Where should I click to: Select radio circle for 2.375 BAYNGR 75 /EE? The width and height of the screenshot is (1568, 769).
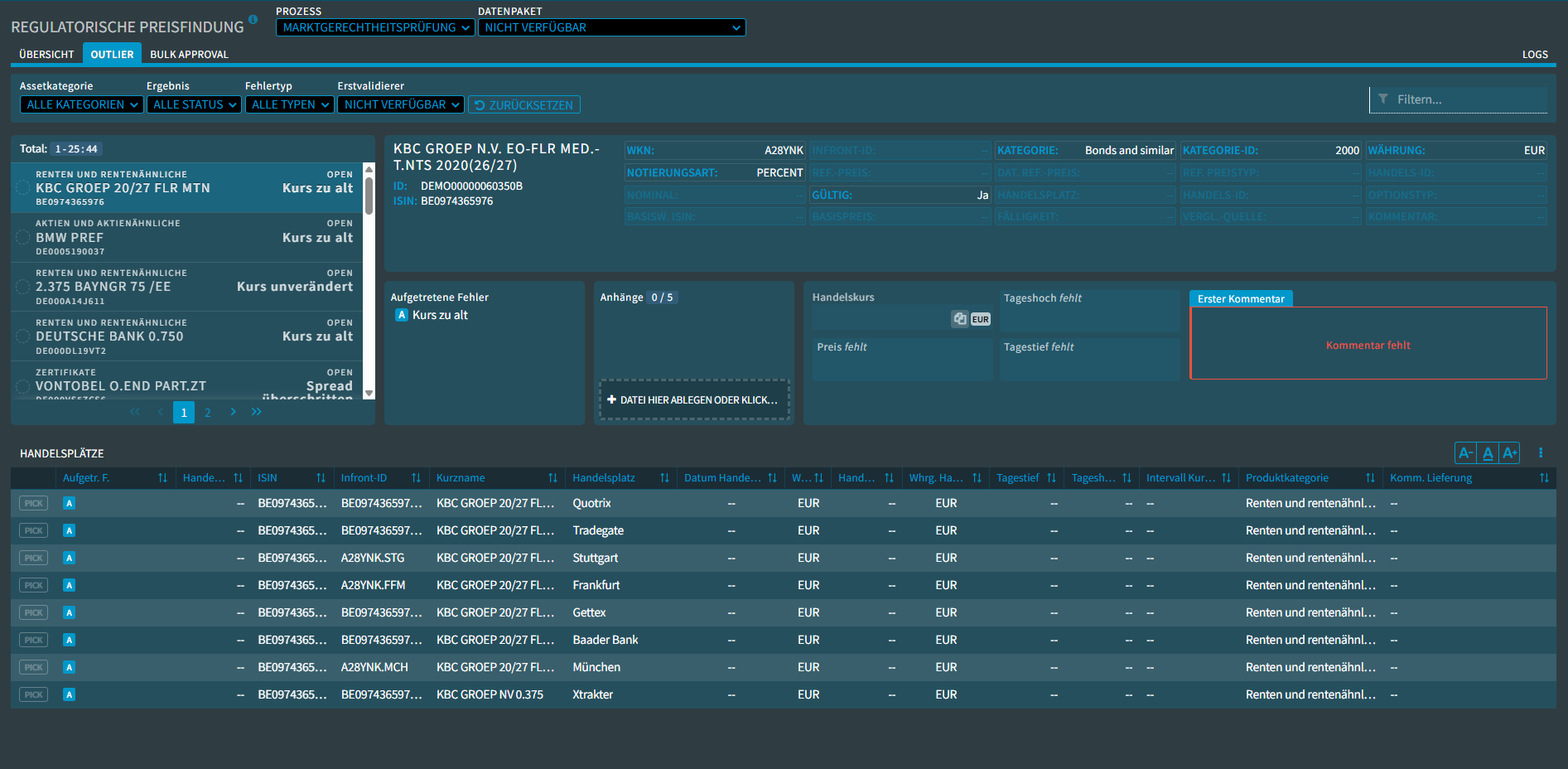[23, 287]
